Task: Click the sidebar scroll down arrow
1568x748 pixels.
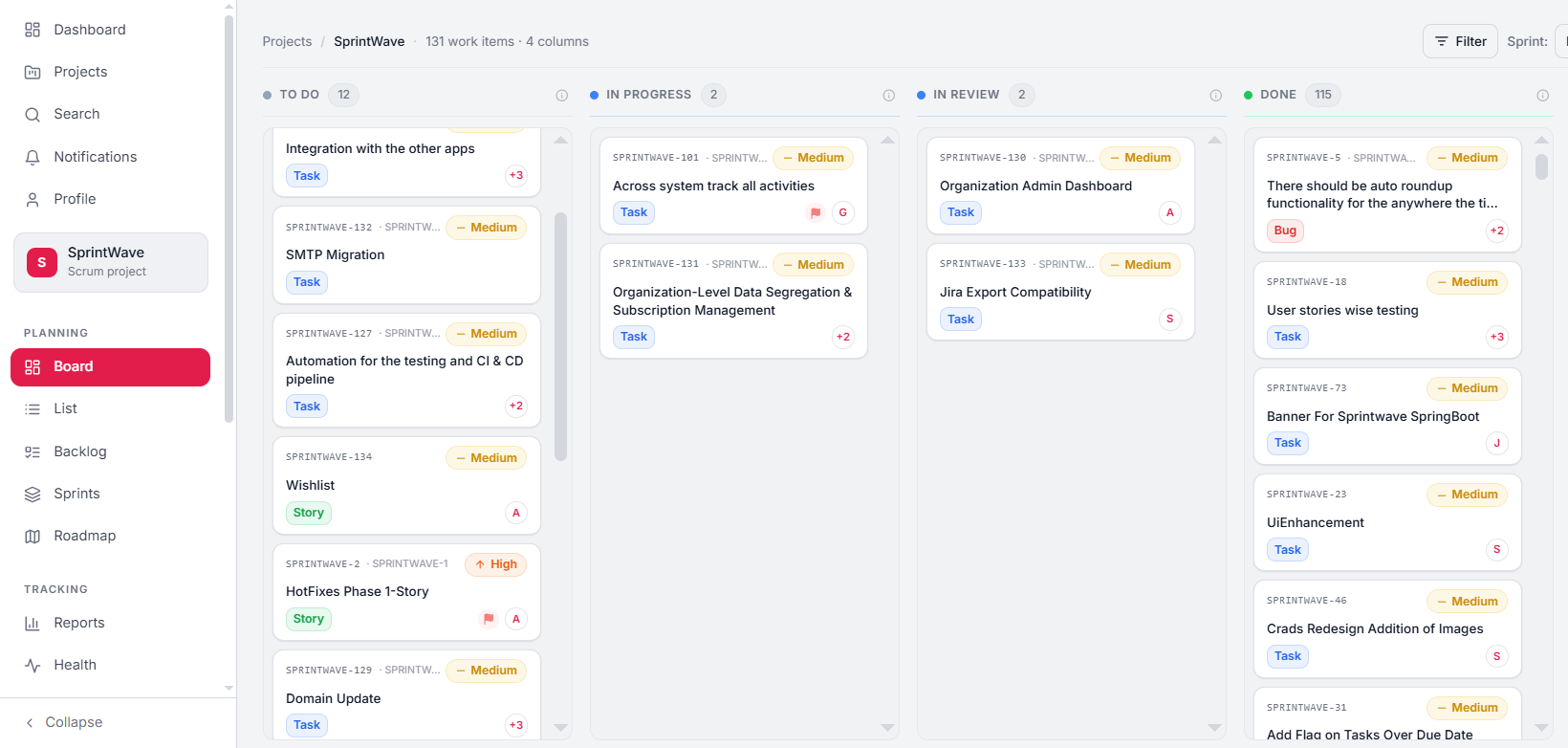Action: (x=229, y=688)
